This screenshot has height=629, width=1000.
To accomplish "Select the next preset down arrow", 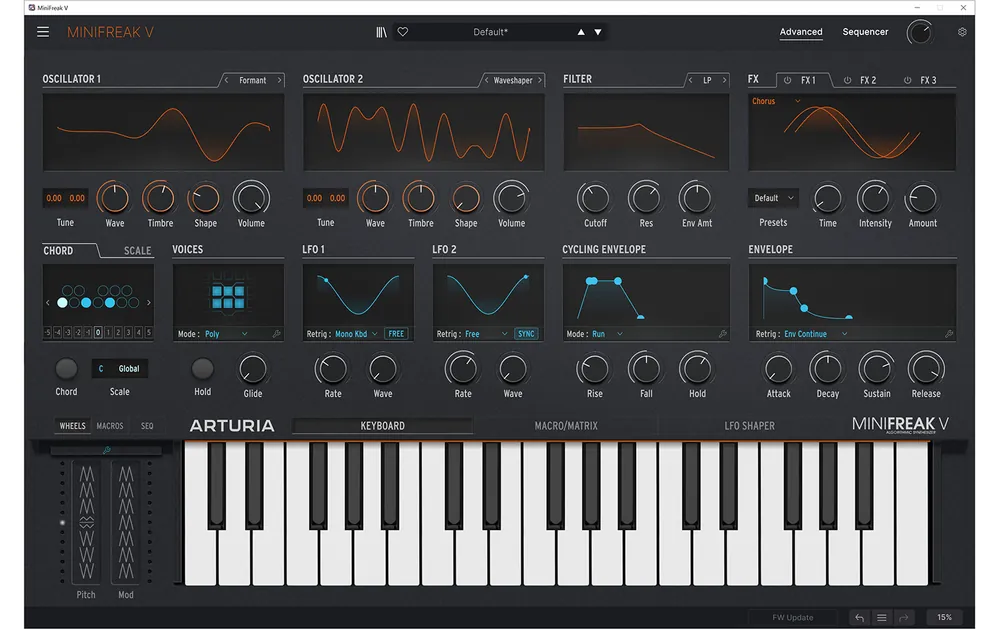I will [x=598, y=32].
